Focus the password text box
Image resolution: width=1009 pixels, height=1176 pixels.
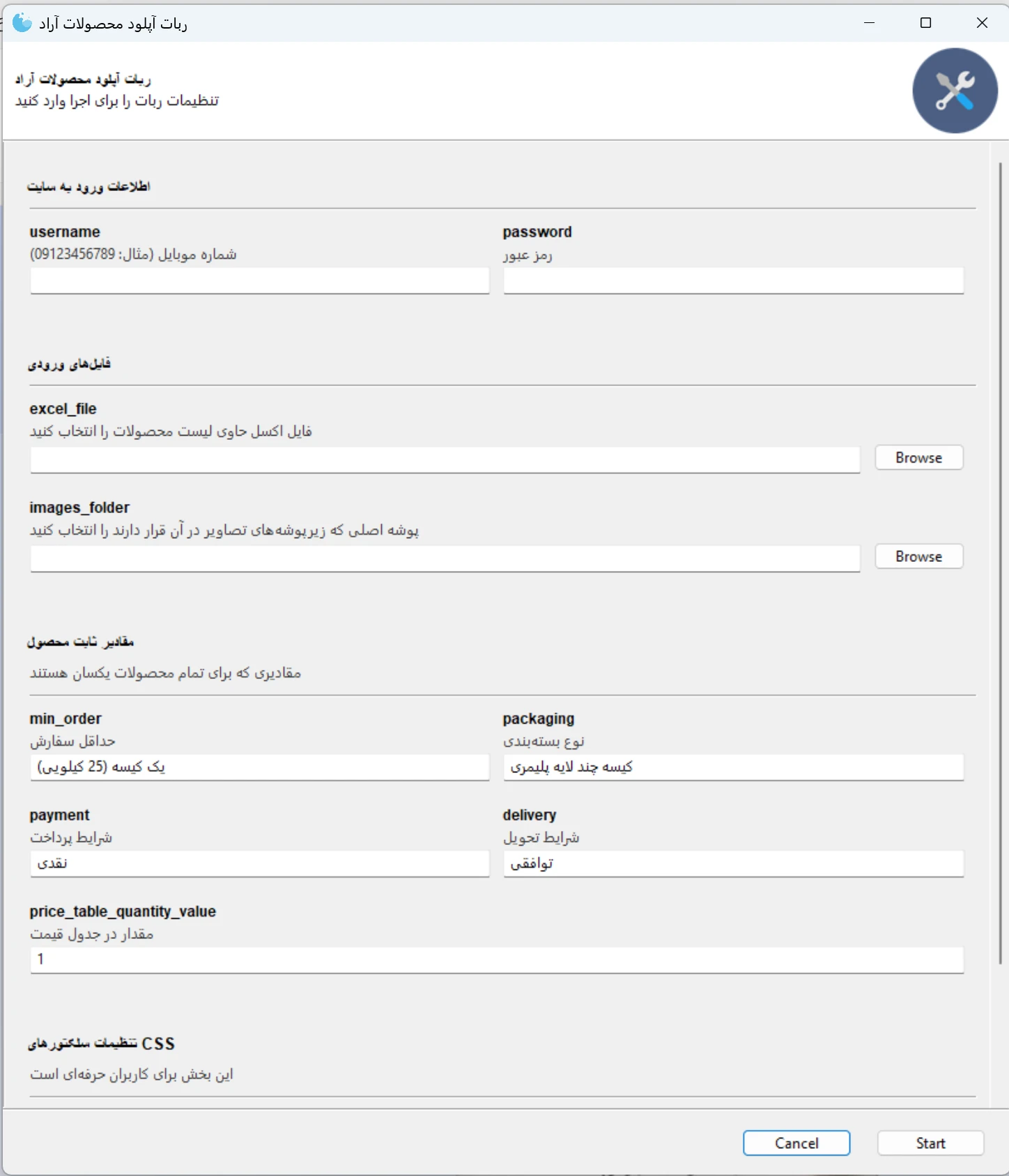coord(733,281)
